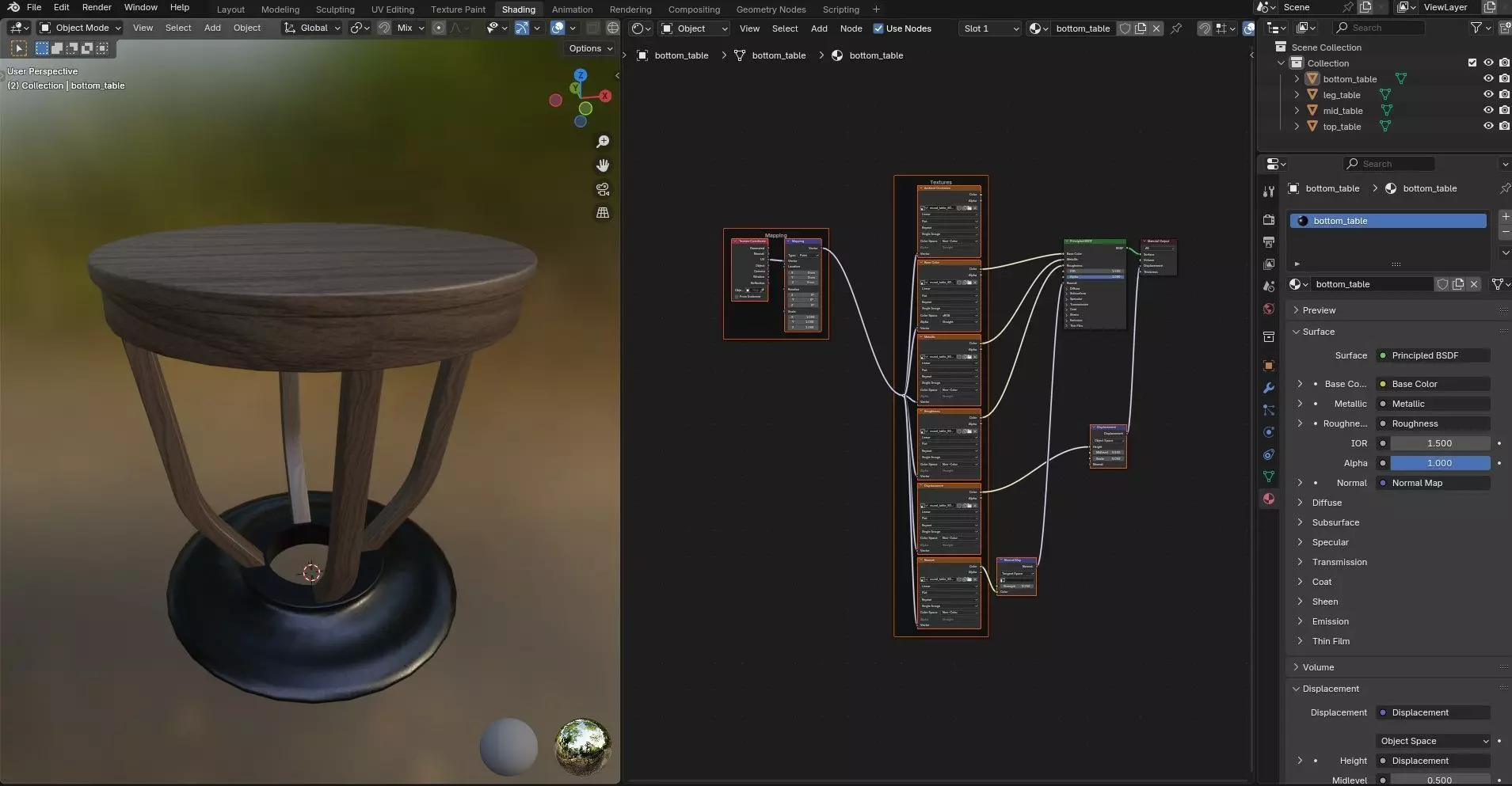Switch to the Geometry Nodes workspace tab

(771, 9)
